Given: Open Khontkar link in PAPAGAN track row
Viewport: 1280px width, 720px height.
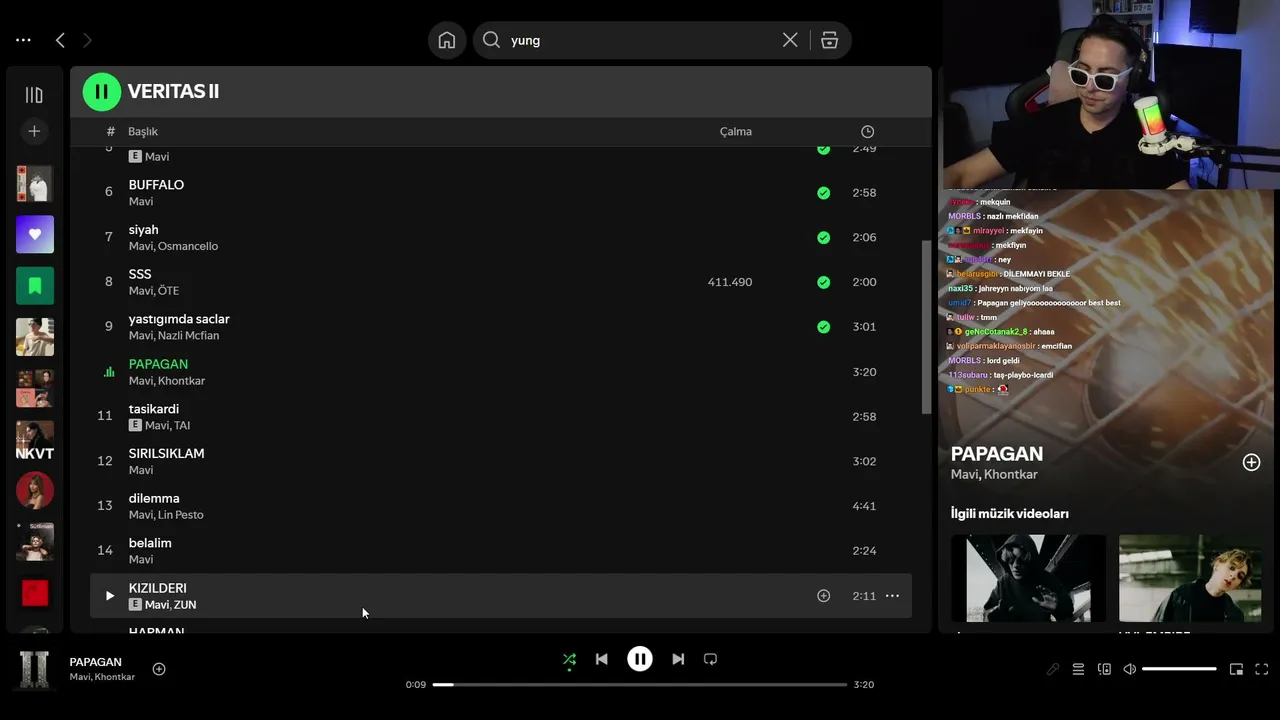Looking at the screenshot, I should pyautogui.click(x=181, y=381).
